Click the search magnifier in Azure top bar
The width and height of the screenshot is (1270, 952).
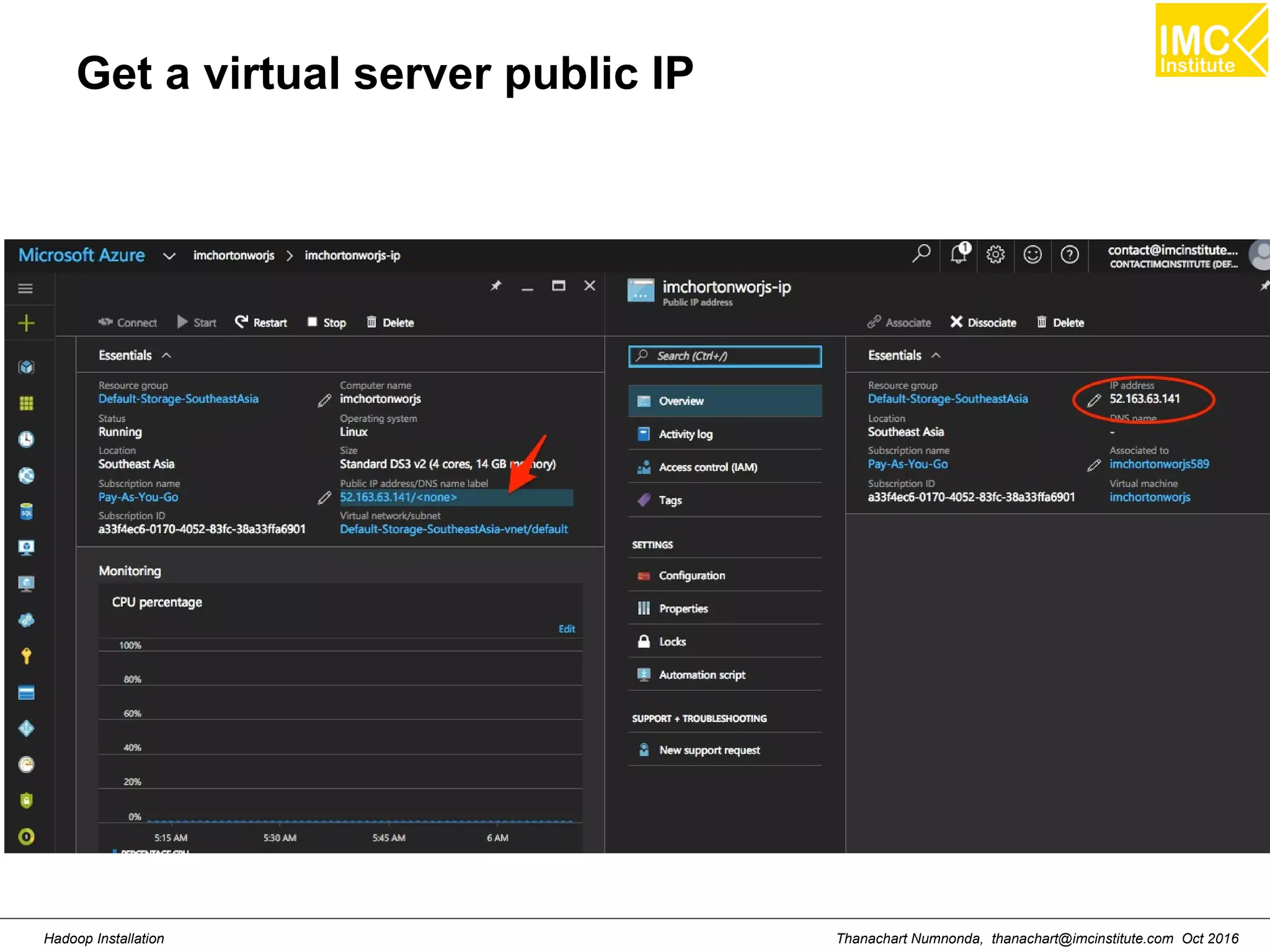pyautogui.click(x=921, y=254)
